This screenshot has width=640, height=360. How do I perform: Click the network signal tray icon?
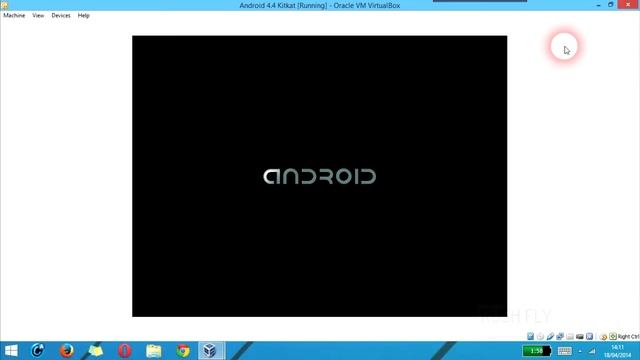pos(592,351)
